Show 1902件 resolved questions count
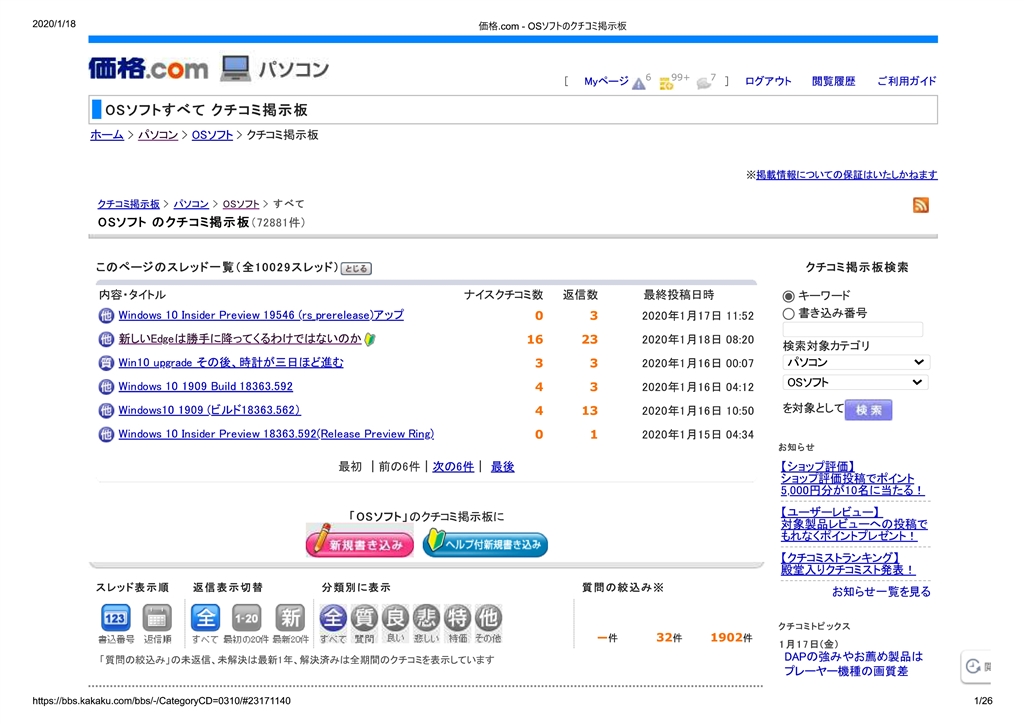This screenshot has height=724, width=1024. [x=731, y=638]
